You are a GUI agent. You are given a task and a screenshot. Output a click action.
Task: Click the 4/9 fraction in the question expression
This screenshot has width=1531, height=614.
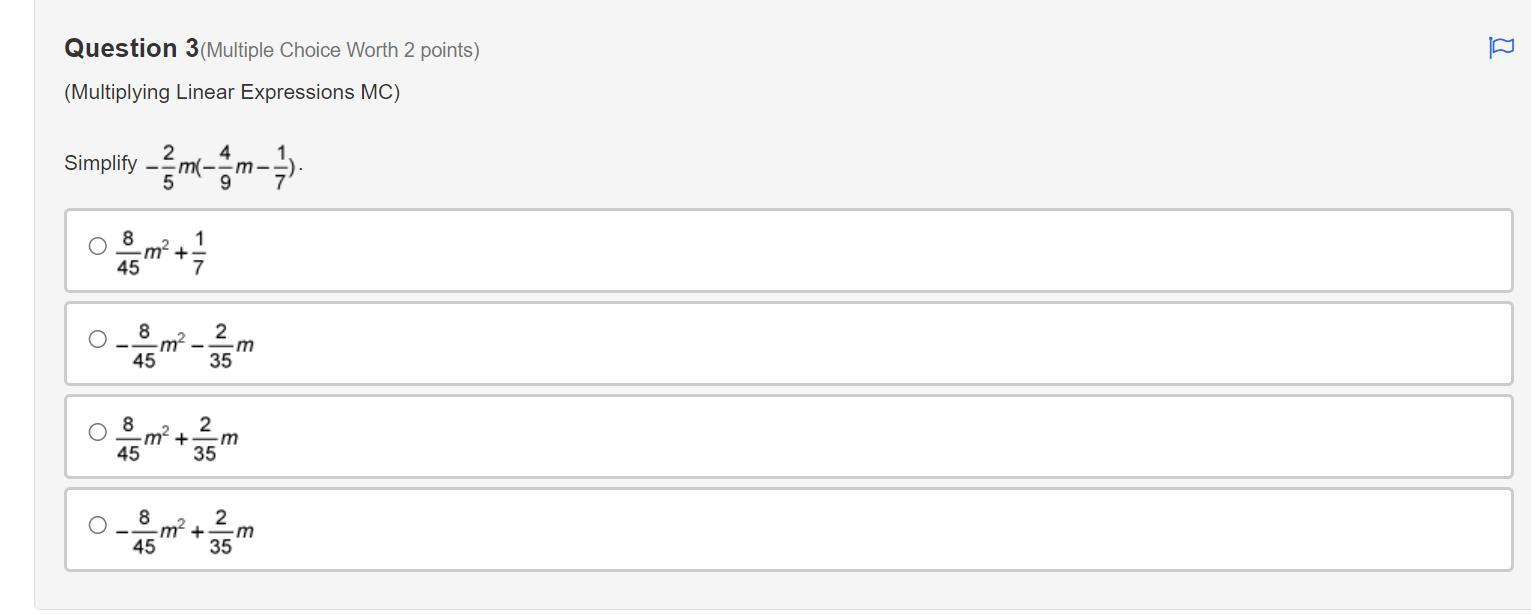(x=225, y=167)
